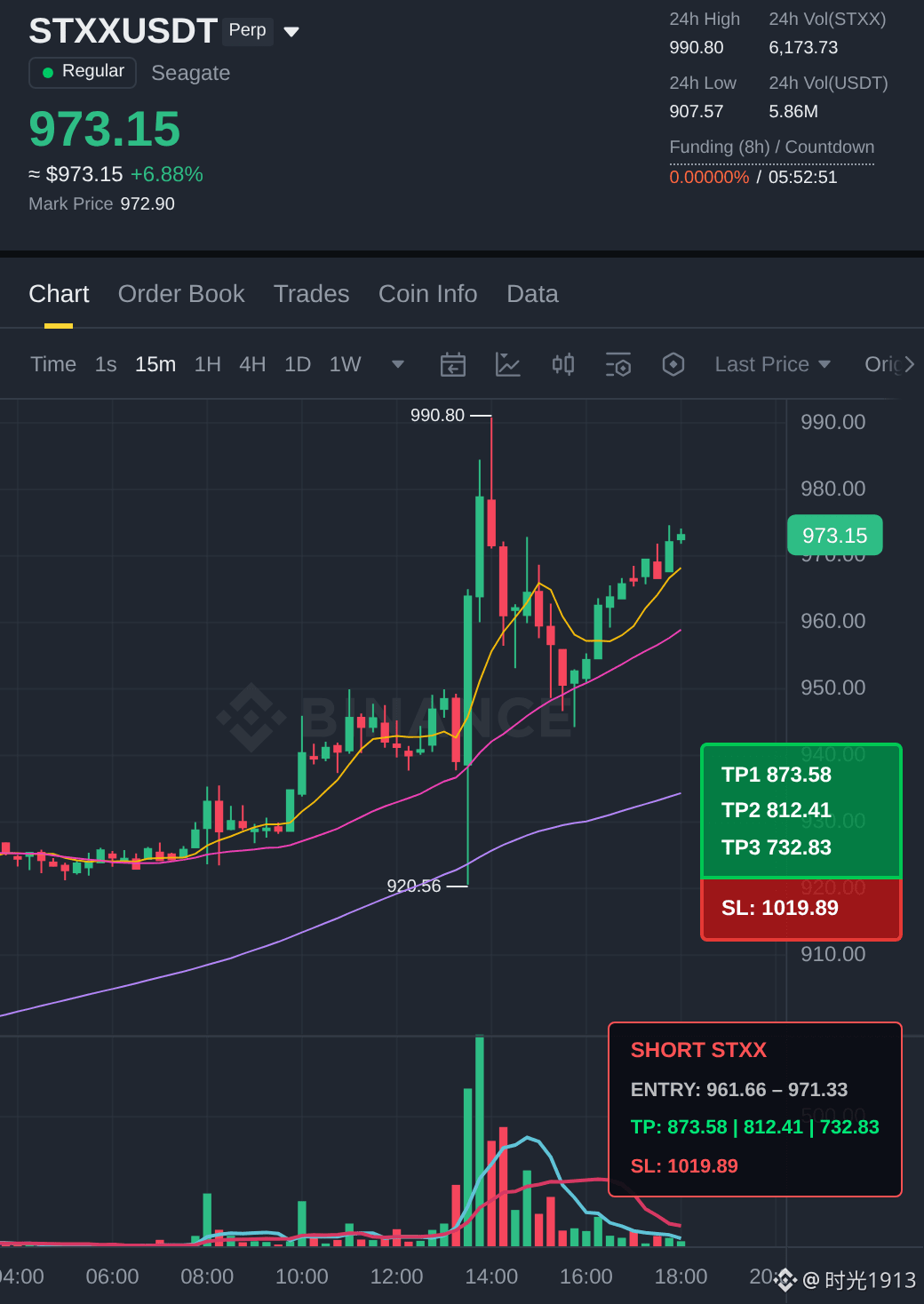Switch to the Order Book tab
Image resolution: width=924 pixels, height=1304 pixels.
(x=181, y=294)
